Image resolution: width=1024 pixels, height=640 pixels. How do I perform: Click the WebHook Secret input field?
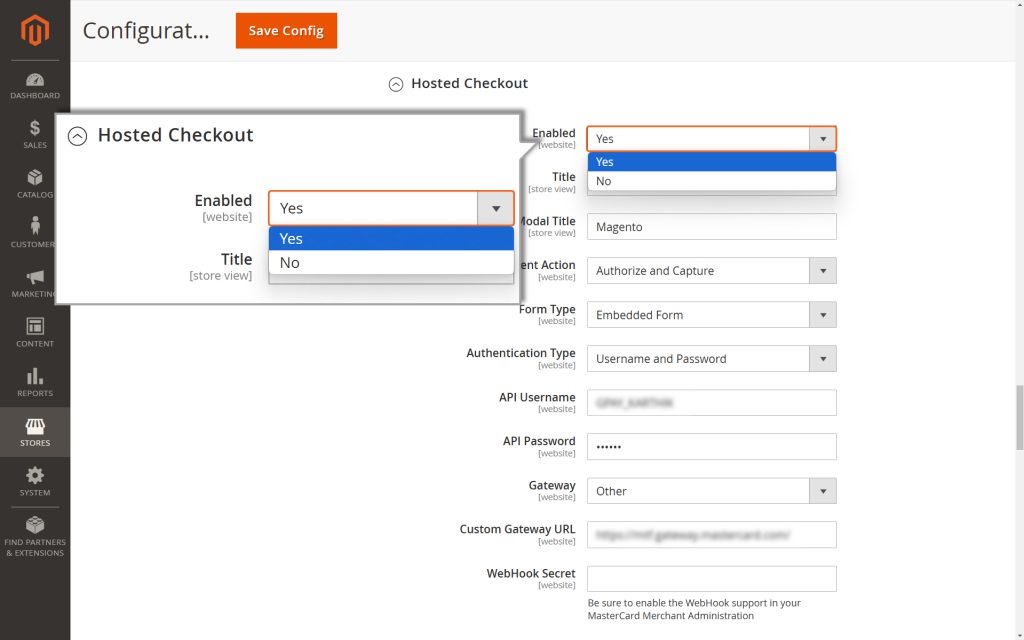711,579
